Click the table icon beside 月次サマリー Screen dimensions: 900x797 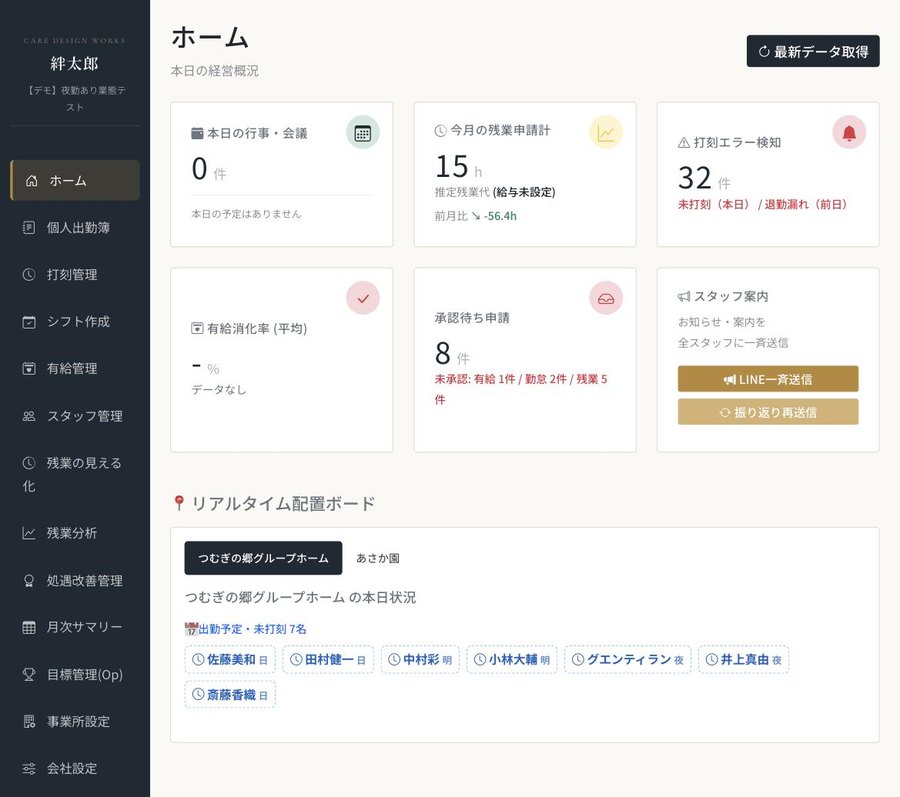(29, 627)
